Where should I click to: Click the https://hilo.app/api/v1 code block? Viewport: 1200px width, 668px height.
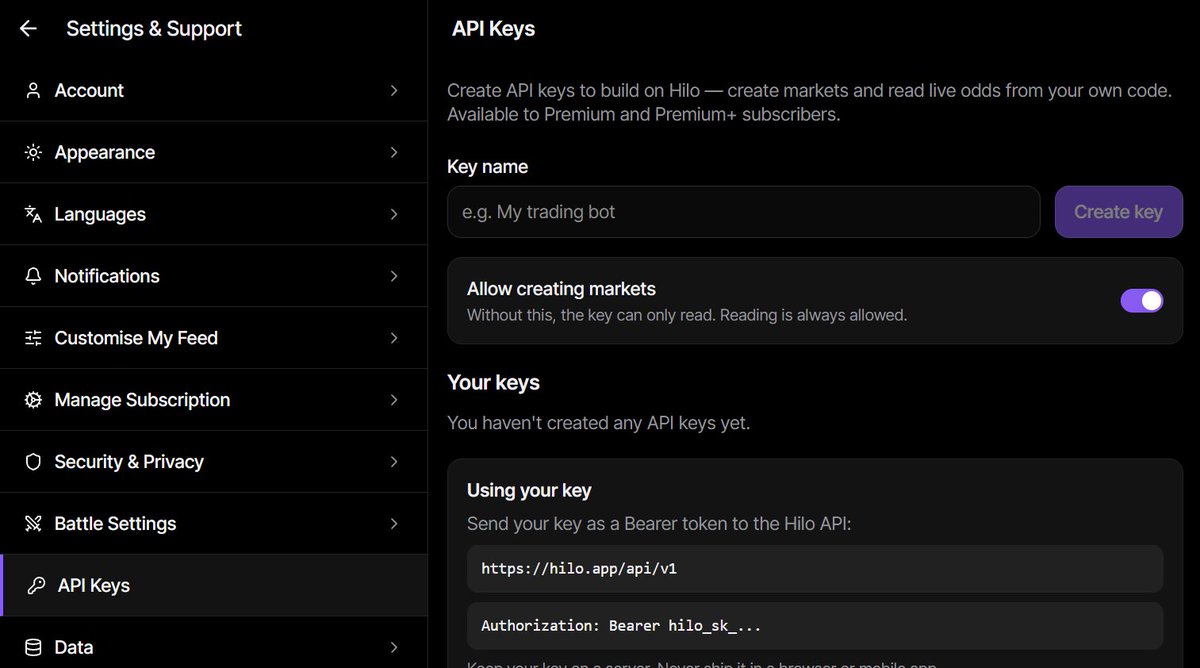pyautogui.click(x=815, y=569)
